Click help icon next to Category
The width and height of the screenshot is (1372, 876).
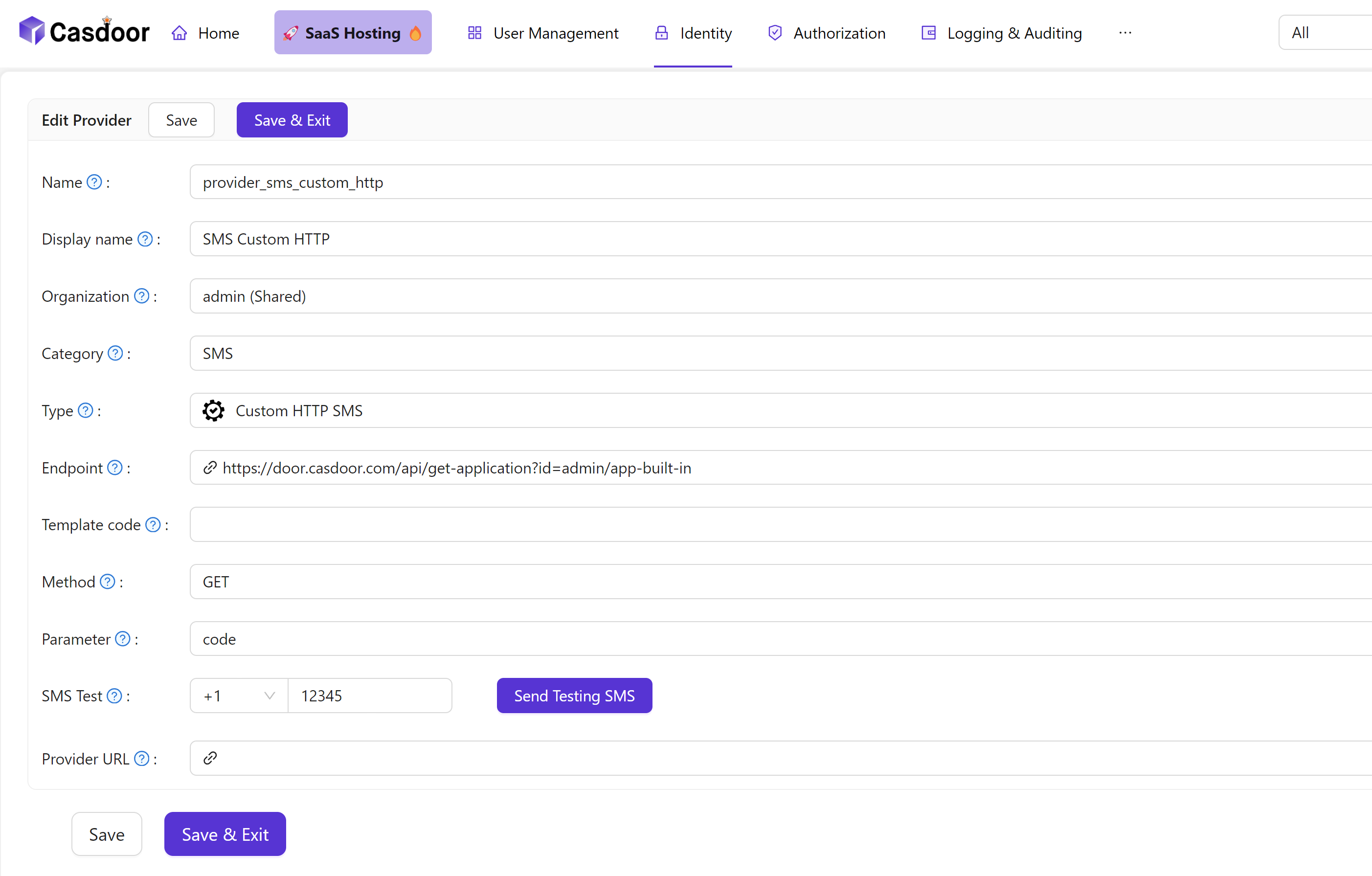pos(115,353)
